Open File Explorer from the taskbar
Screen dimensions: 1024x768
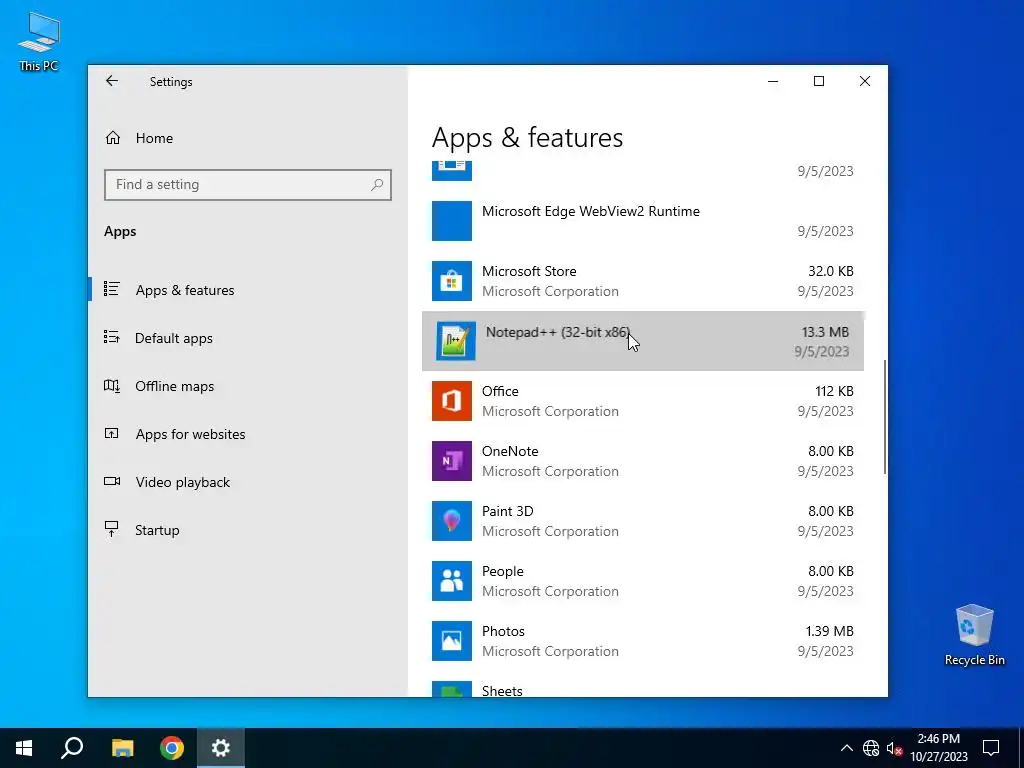click(122, 748)
